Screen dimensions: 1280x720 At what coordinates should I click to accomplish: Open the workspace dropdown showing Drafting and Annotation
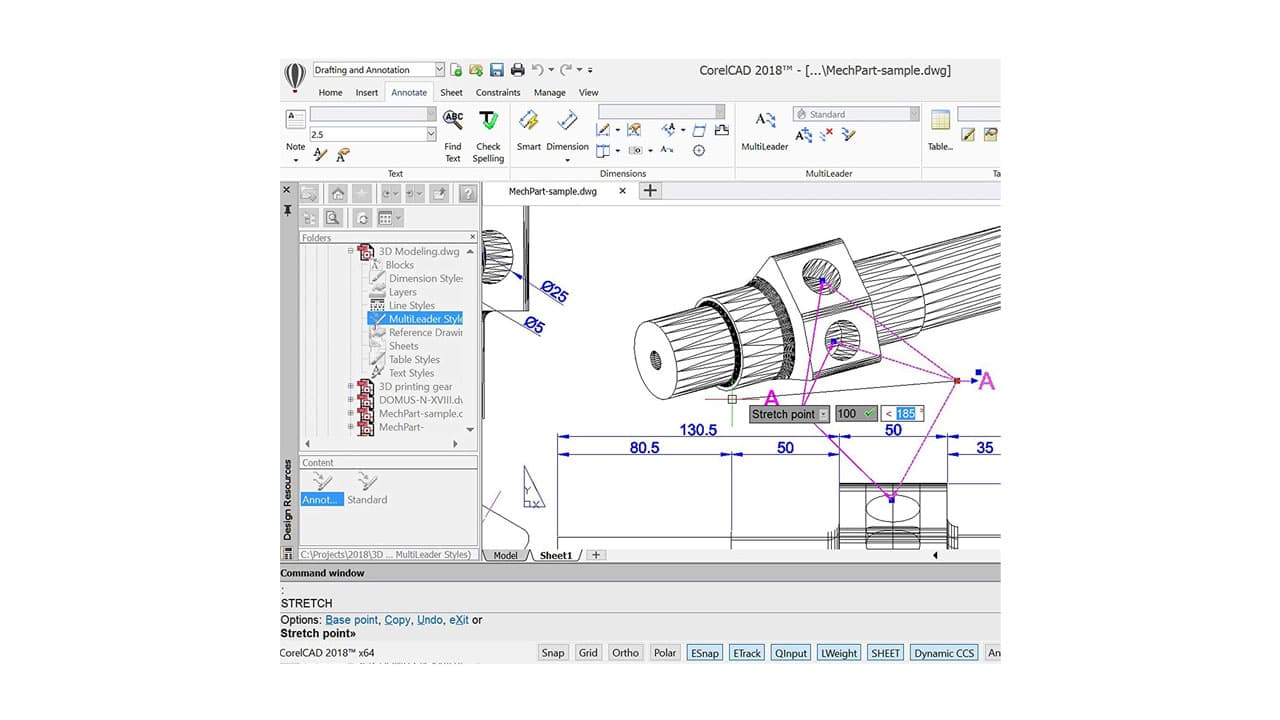pos(438,69)
